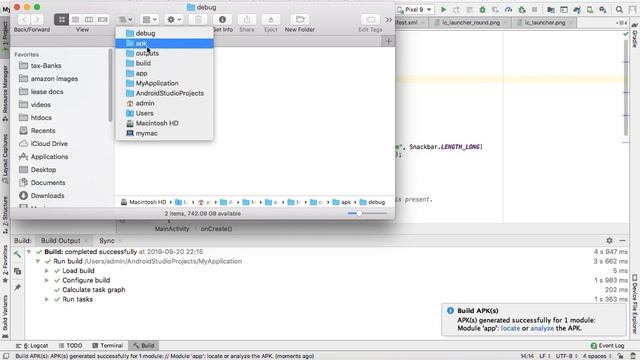Open Build panel settings gear icon
The image size is (640, 360).
pos(609,240)
